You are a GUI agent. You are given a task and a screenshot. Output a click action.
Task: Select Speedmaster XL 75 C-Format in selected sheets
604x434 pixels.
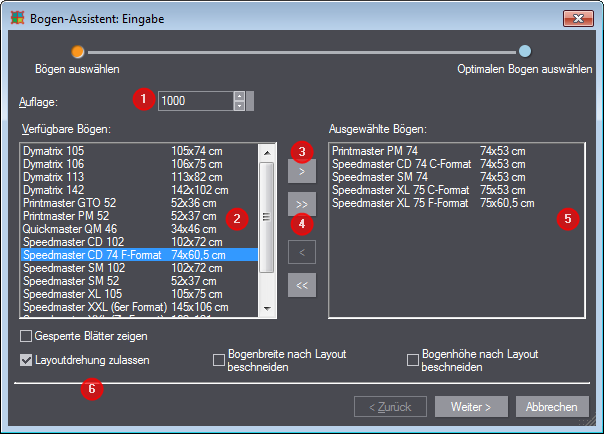pyautogui.click(x=457, y=190)
